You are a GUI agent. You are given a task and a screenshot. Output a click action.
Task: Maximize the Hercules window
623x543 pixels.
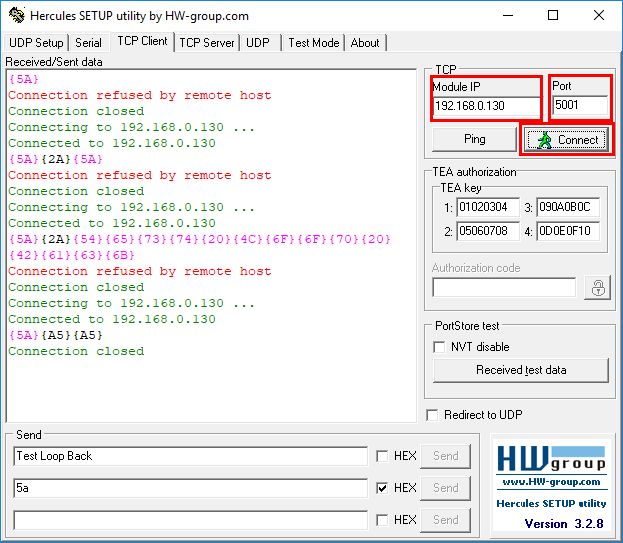553,15
